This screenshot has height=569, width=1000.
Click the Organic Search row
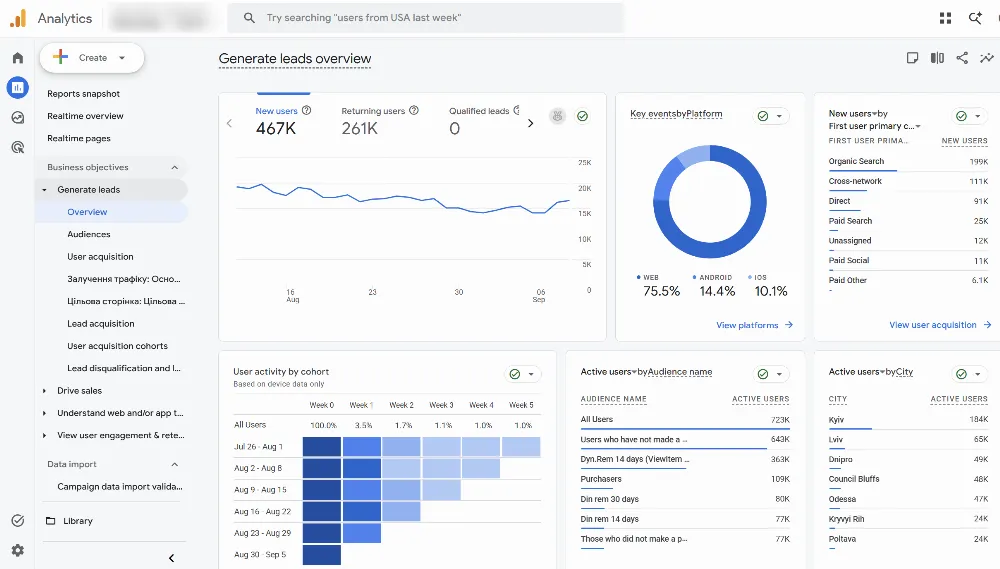coord(908,161)
